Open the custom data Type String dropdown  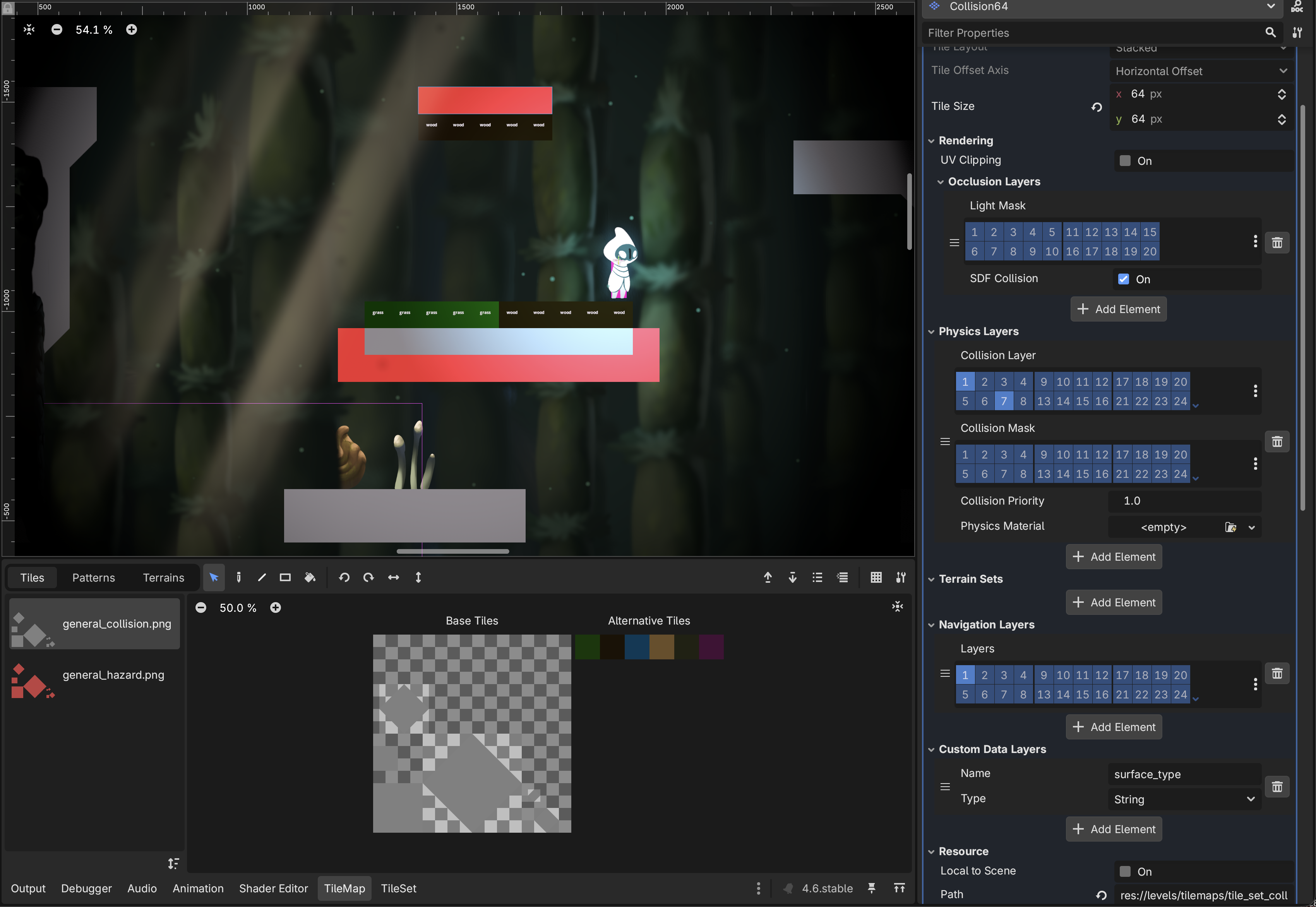pos(1185,799)
